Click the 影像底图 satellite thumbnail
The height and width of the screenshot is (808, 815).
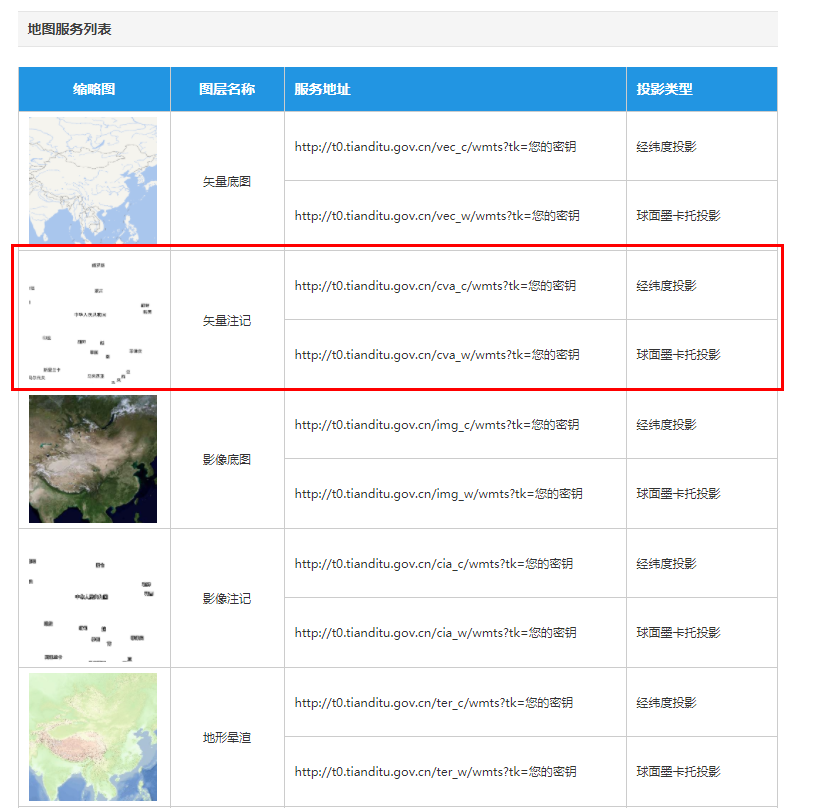click(93, 459)
